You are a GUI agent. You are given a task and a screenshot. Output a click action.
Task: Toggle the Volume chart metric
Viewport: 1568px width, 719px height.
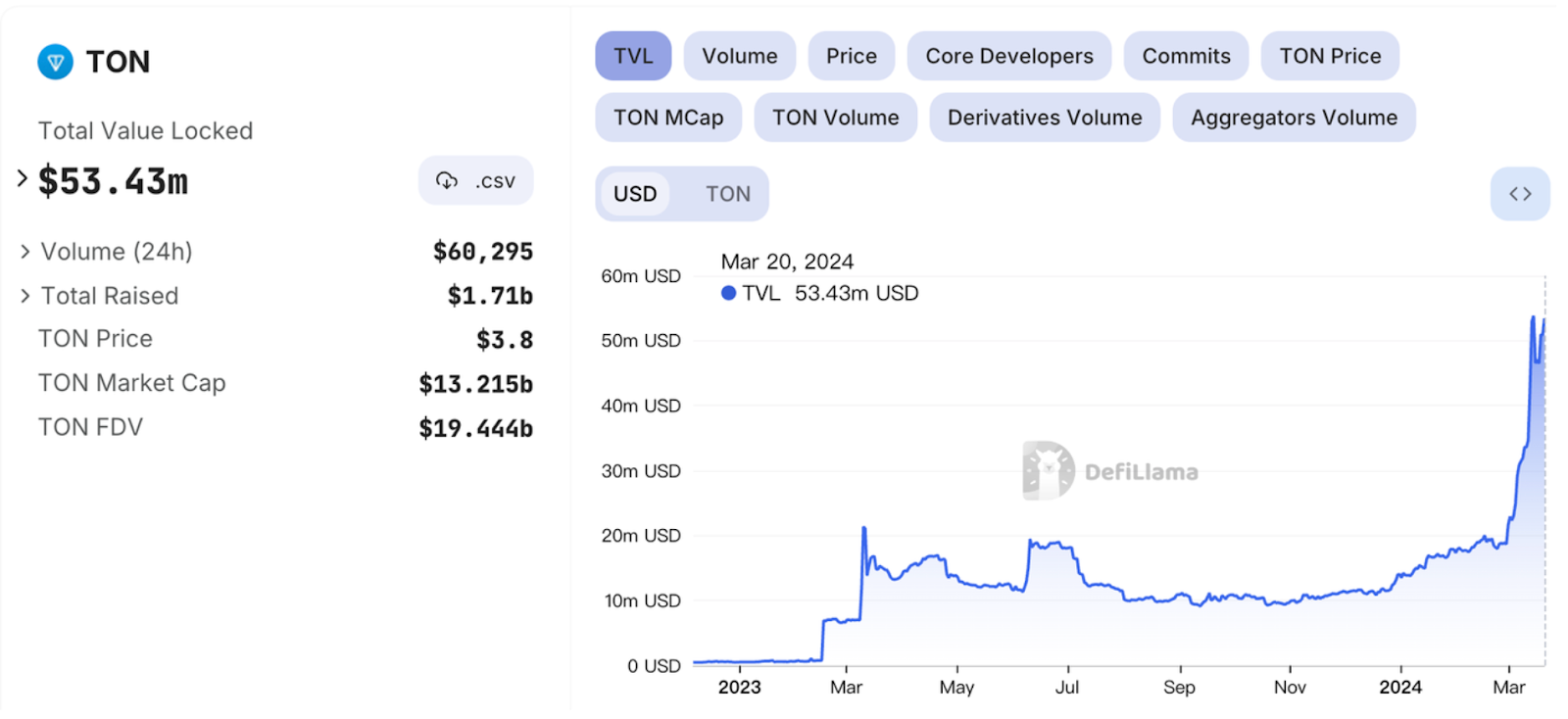(x=740, y=56)
